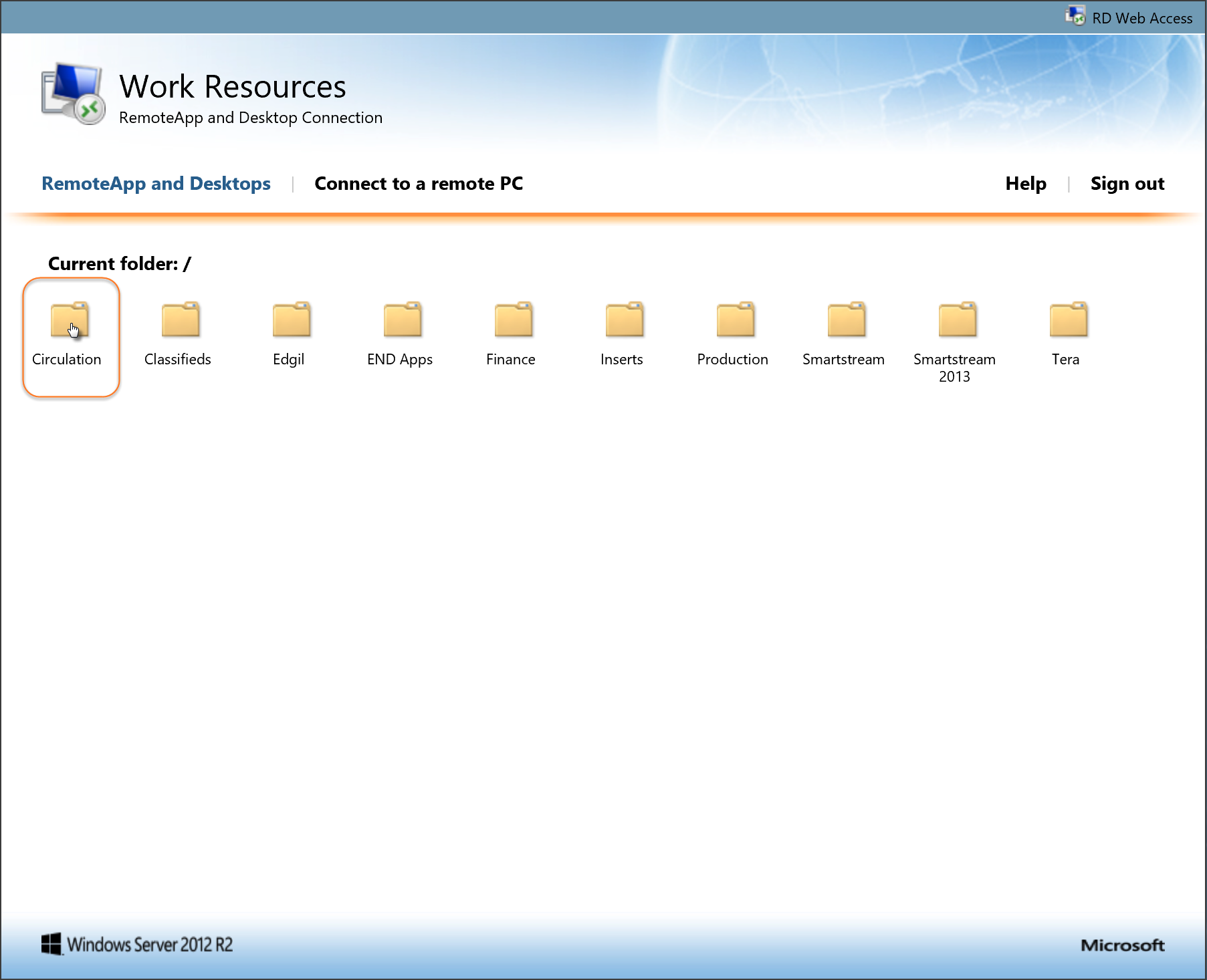
Task: Open the Classifieds folder icon
Action: (181, 320)
